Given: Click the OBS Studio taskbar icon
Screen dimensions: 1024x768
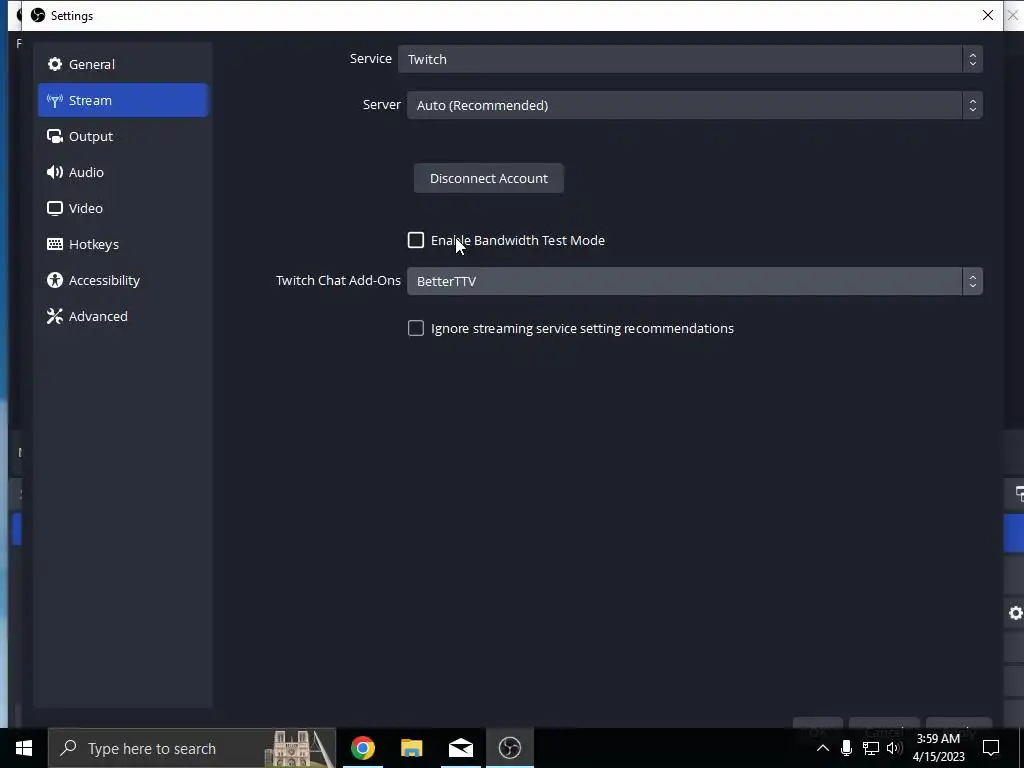Looking at the screenshot, I should tap(509, 748).
